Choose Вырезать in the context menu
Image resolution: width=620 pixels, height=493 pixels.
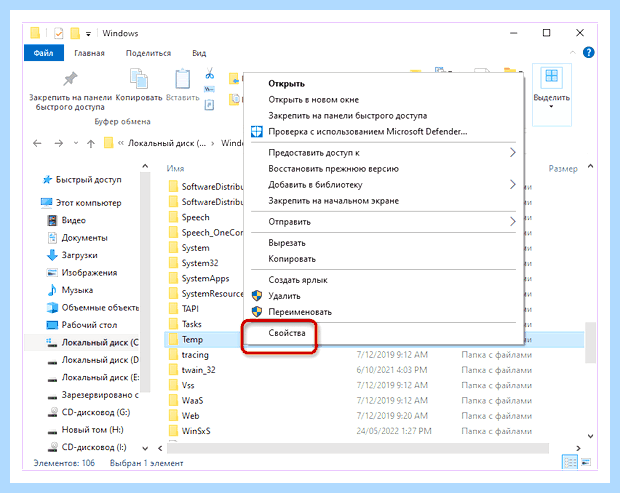coord(287,243)
